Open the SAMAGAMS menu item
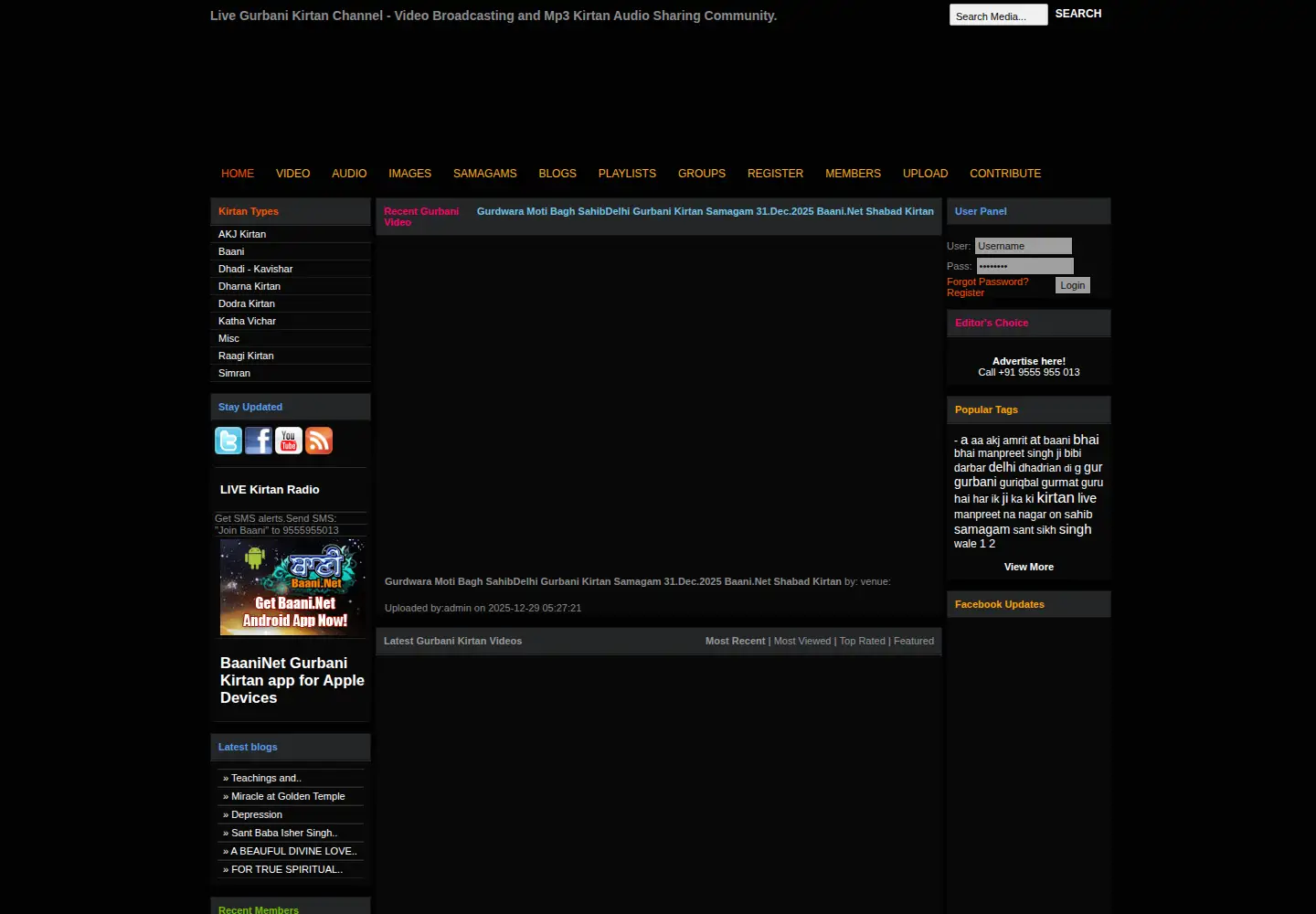 485,174
